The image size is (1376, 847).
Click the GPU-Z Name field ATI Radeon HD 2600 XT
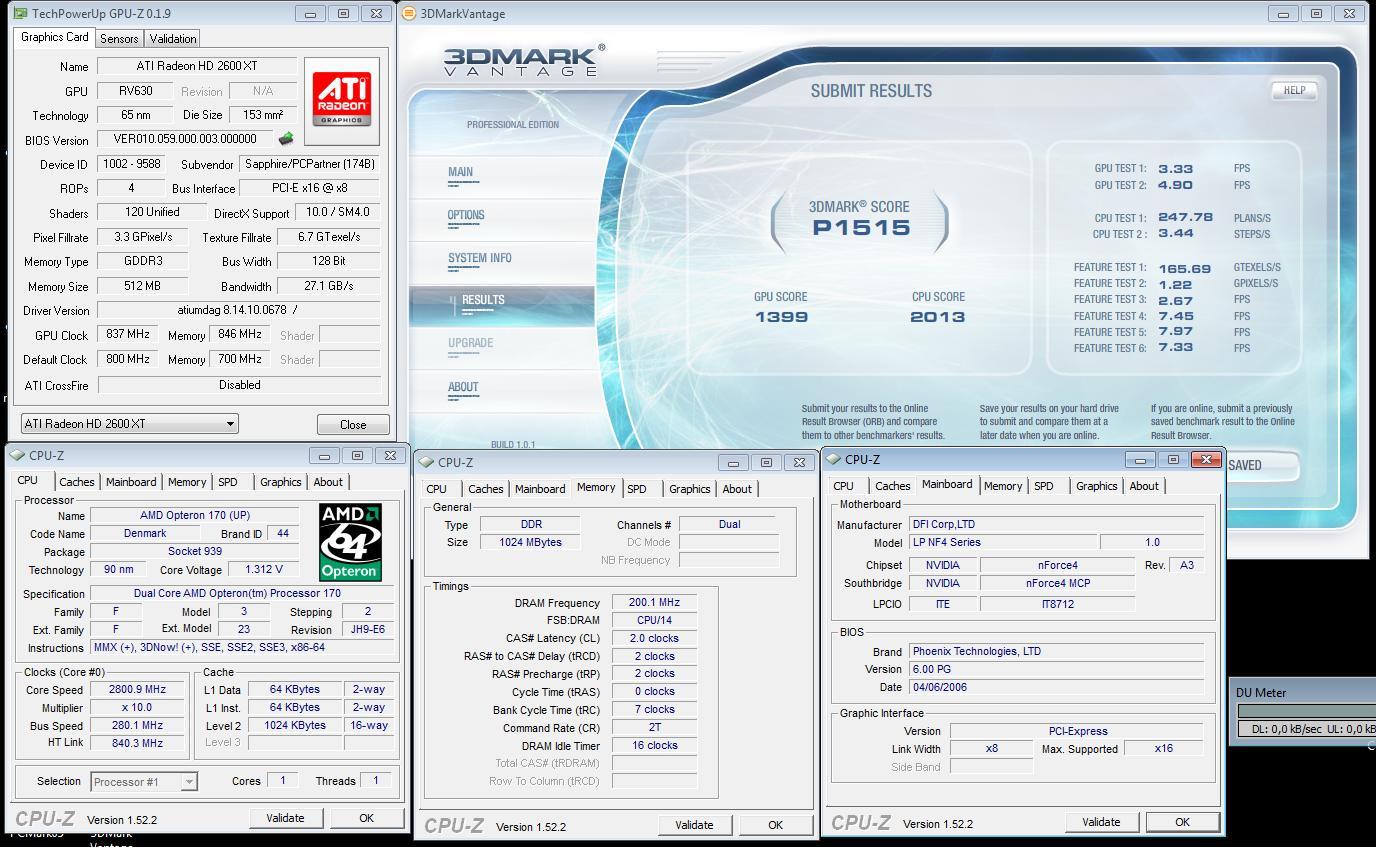(x=196, y=66)
